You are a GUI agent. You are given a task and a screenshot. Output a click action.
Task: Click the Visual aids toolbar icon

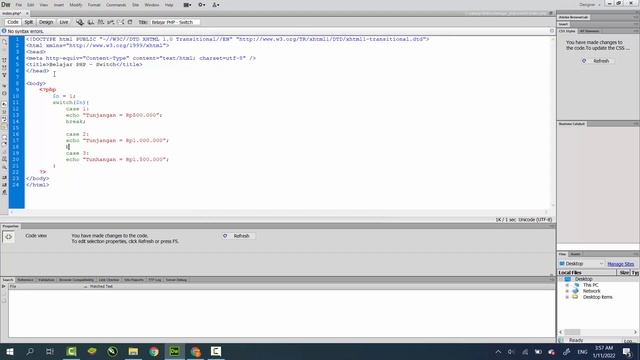(120, 22)
